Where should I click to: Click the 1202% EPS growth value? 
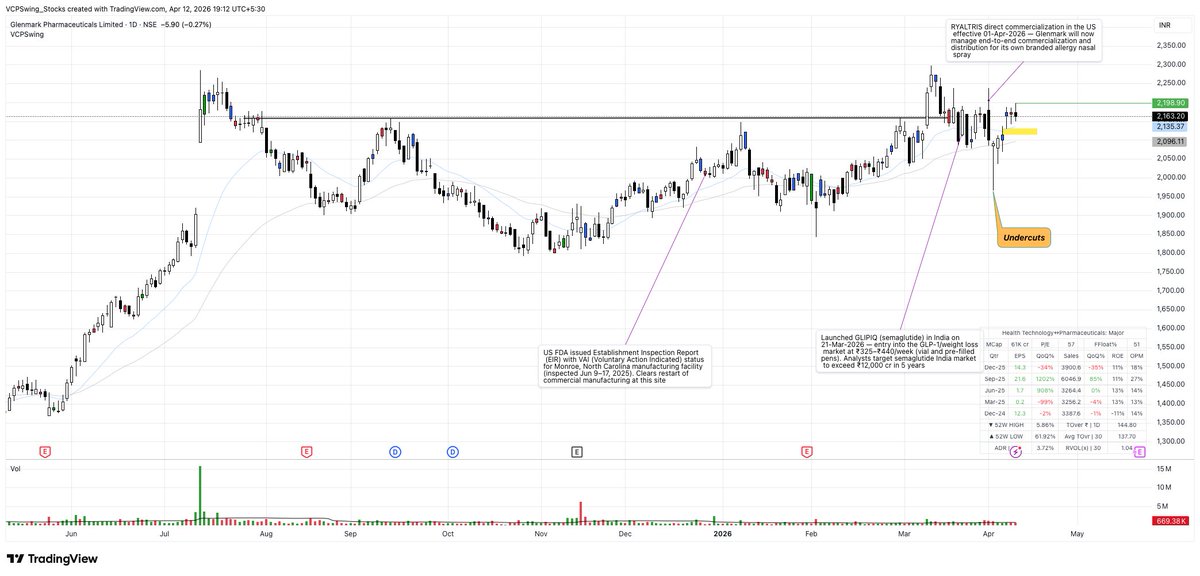pos(1045,379)
